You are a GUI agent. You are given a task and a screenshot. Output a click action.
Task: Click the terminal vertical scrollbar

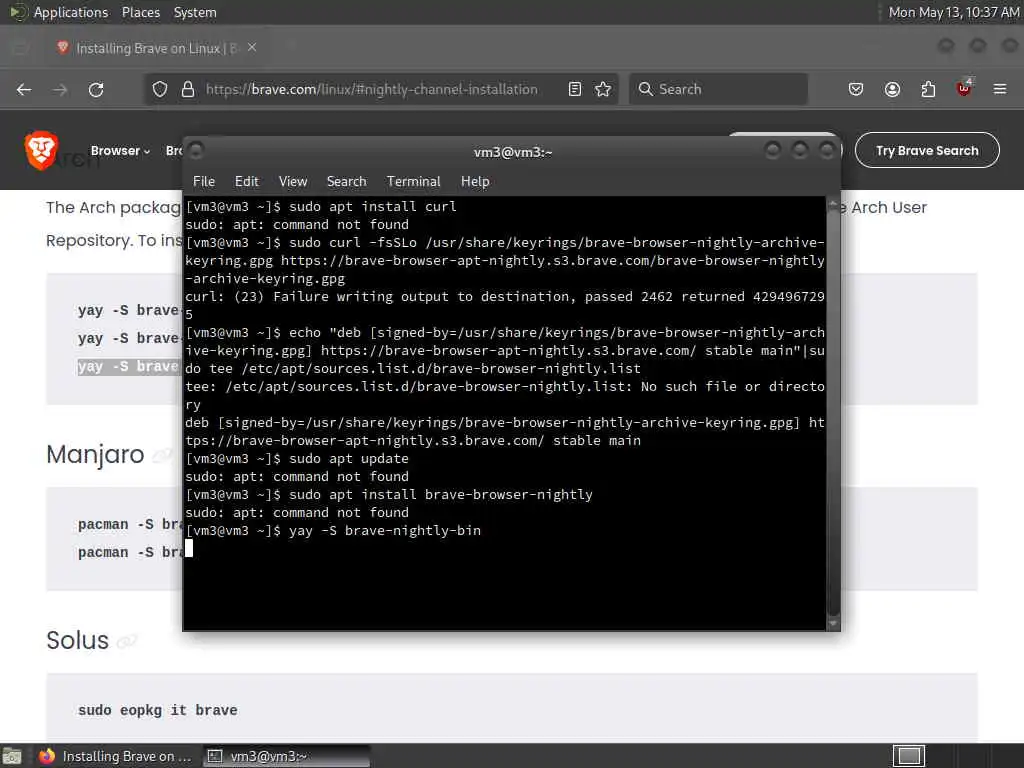click(x=833, y=411)
